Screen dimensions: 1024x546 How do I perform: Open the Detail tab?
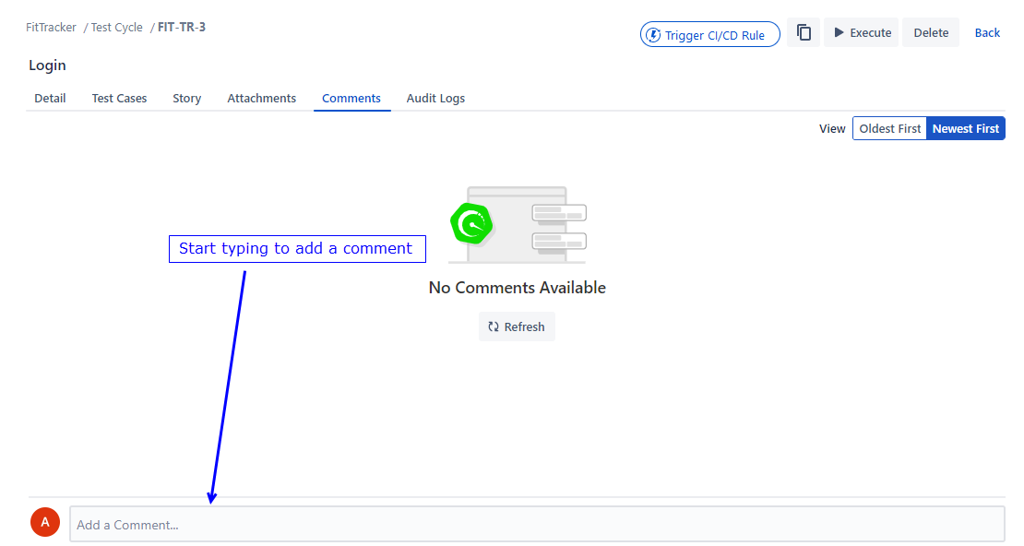pos(50,98)
